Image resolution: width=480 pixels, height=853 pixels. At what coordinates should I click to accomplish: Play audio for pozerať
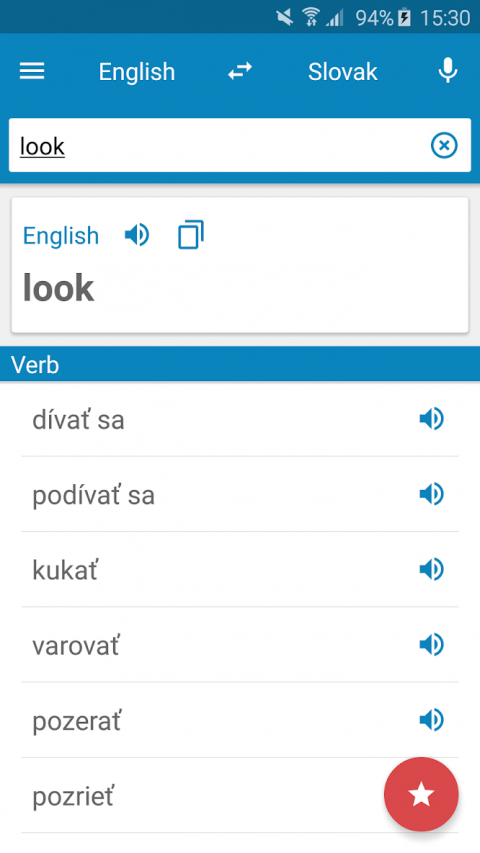click(x=432, y=720)
